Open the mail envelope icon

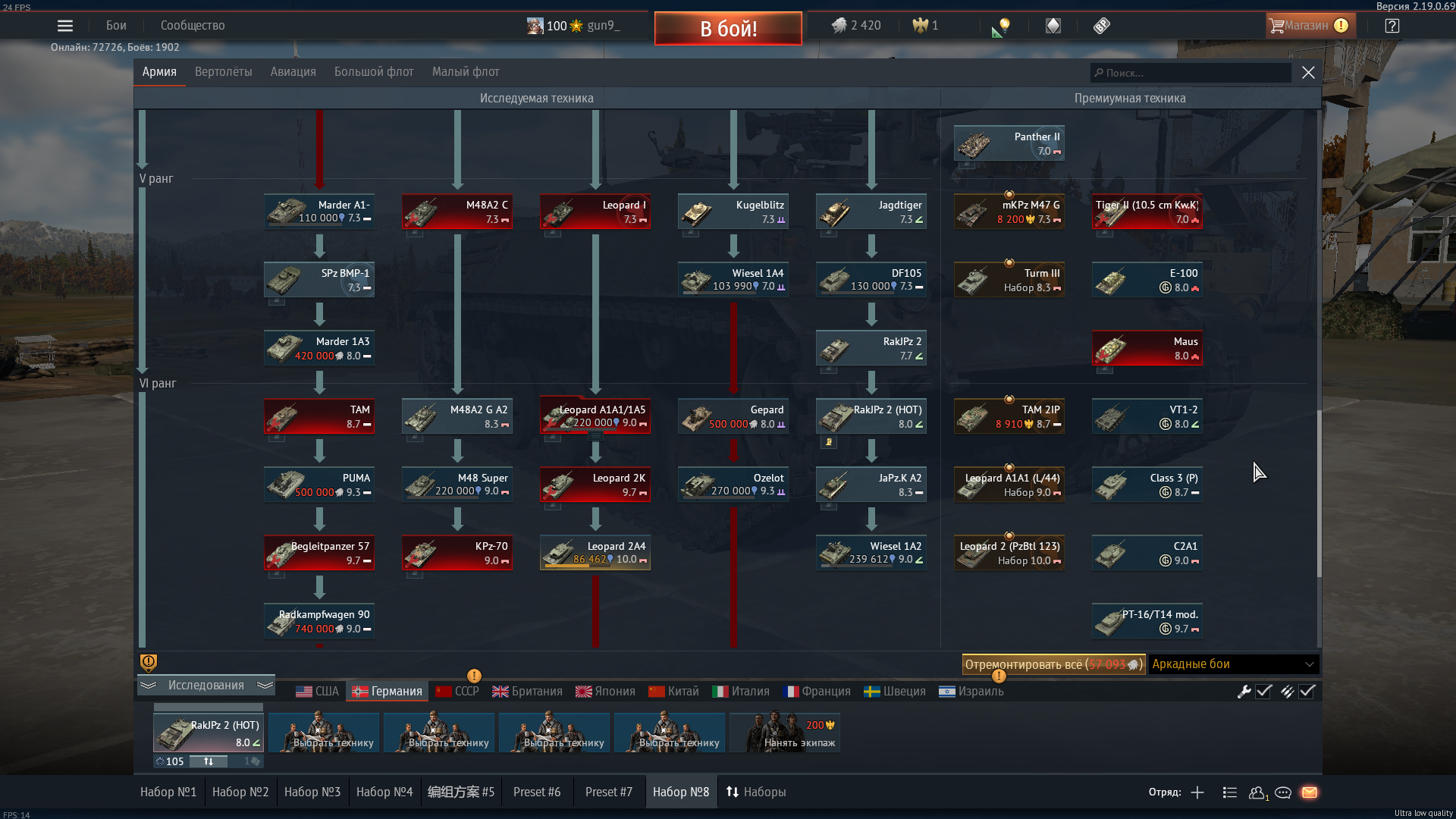[x=1310, y=792]
